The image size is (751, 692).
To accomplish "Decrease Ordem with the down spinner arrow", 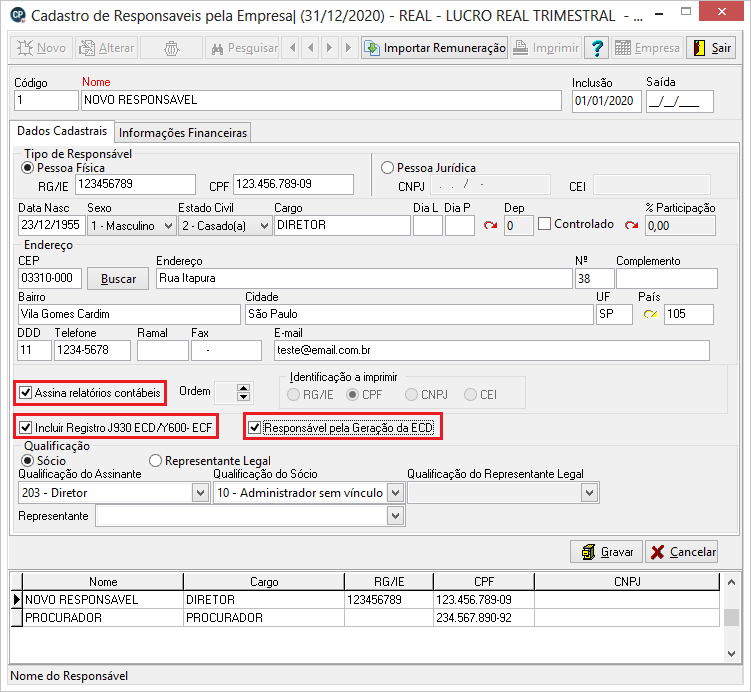I will tap(243, 397).
